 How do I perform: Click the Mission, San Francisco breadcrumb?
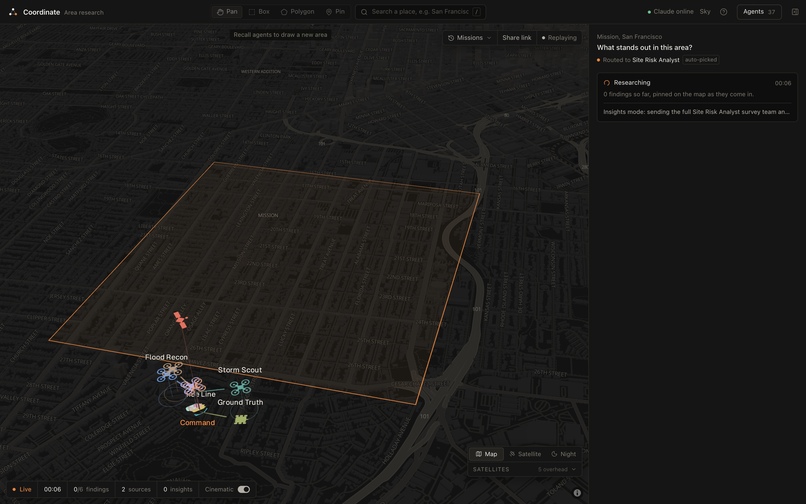coord(629,37)
